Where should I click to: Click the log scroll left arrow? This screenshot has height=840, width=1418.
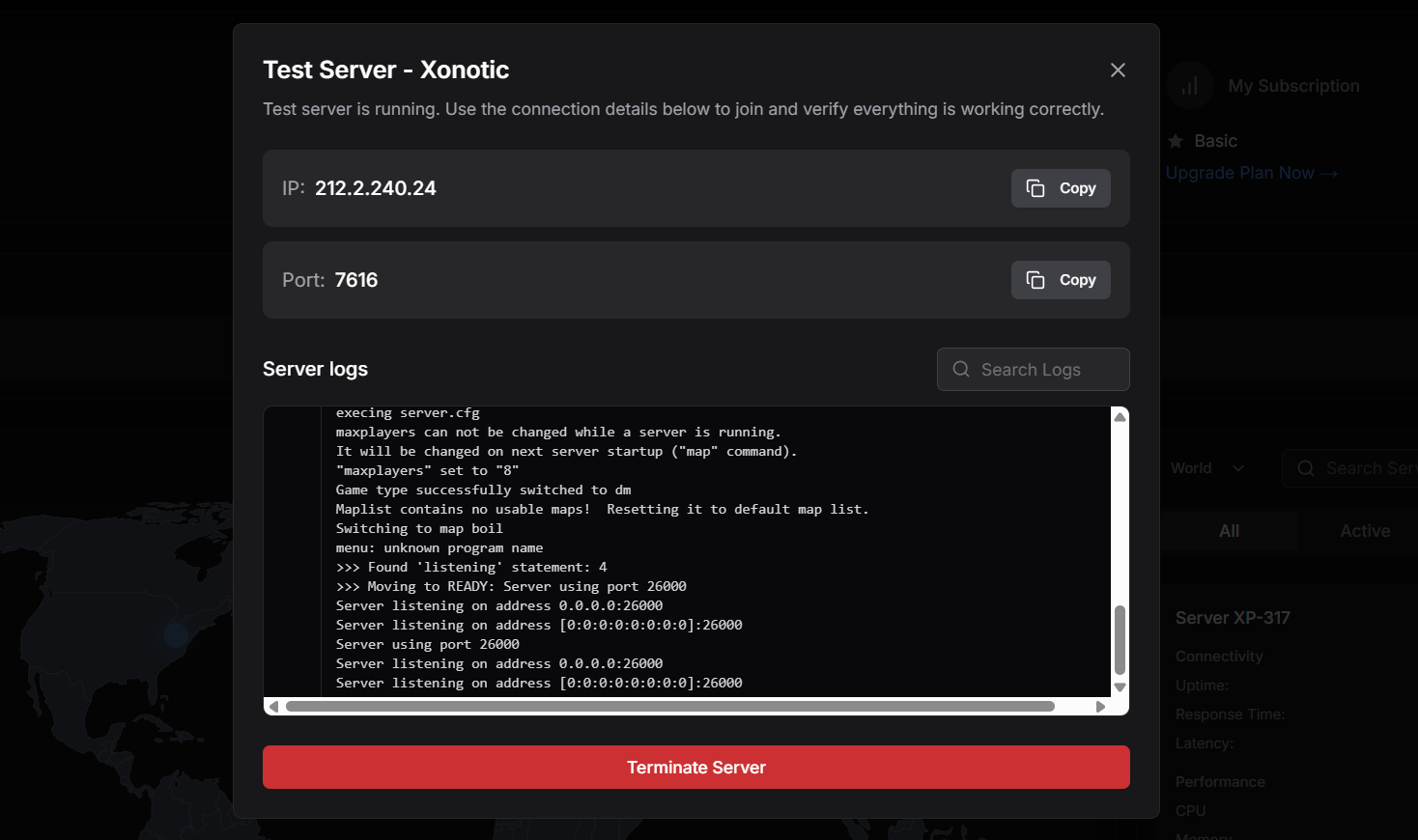coord(273,707)
